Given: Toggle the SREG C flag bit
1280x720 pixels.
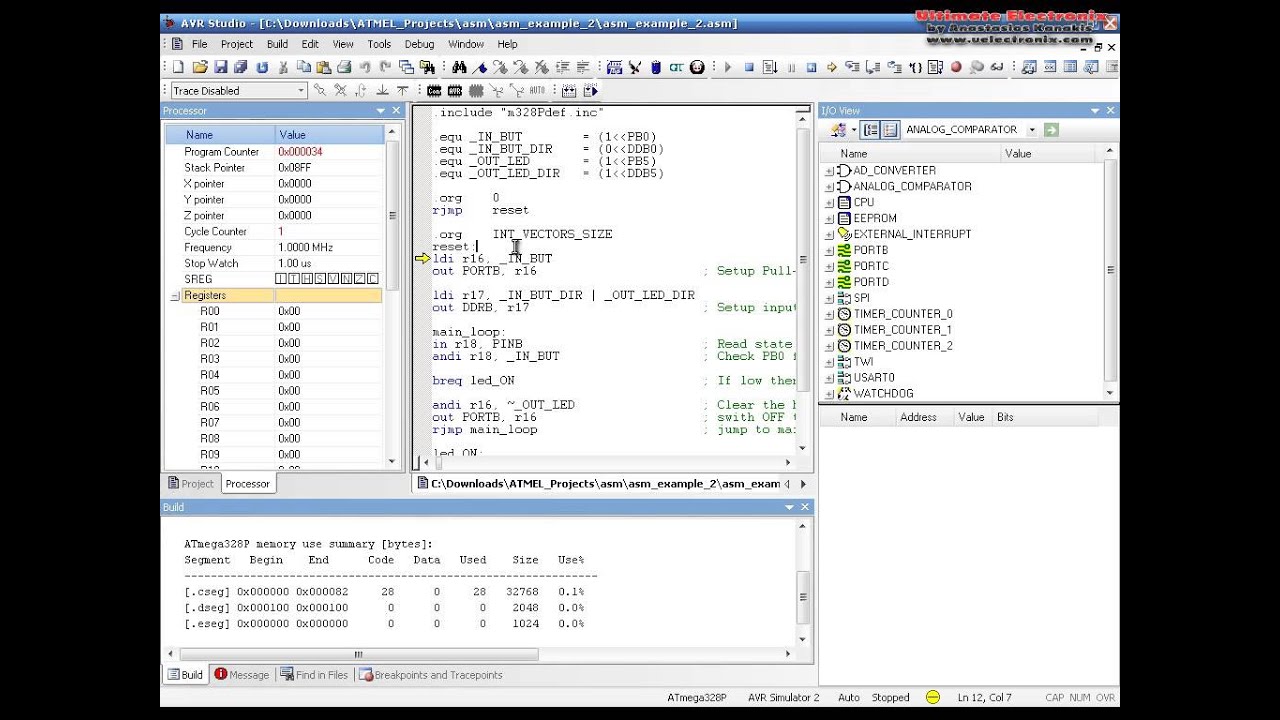Looking at the screenshot, I should coord(373,278).
